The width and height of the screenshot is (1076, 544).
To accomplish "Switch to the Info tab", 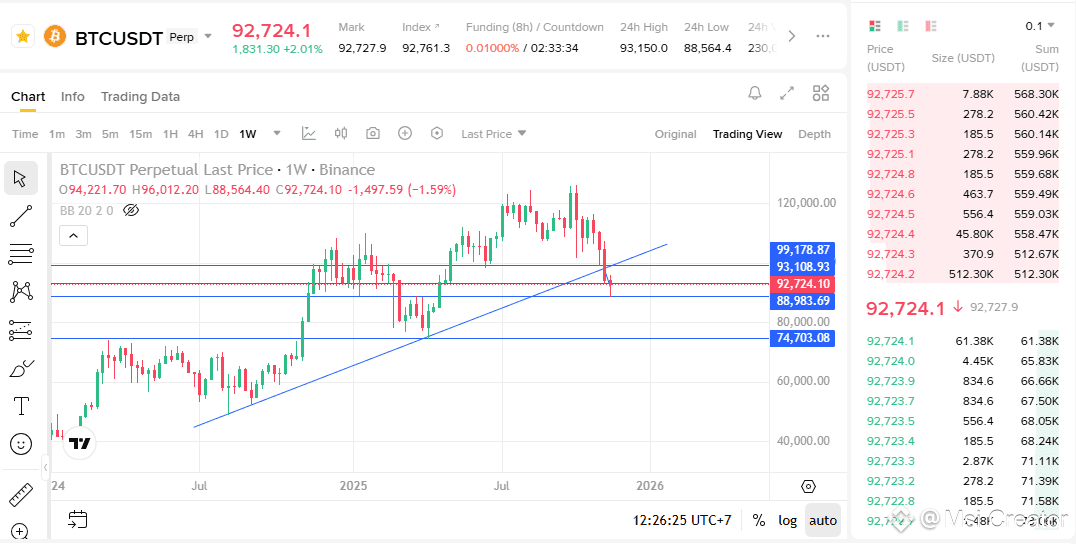I will [x=73, y=97].
